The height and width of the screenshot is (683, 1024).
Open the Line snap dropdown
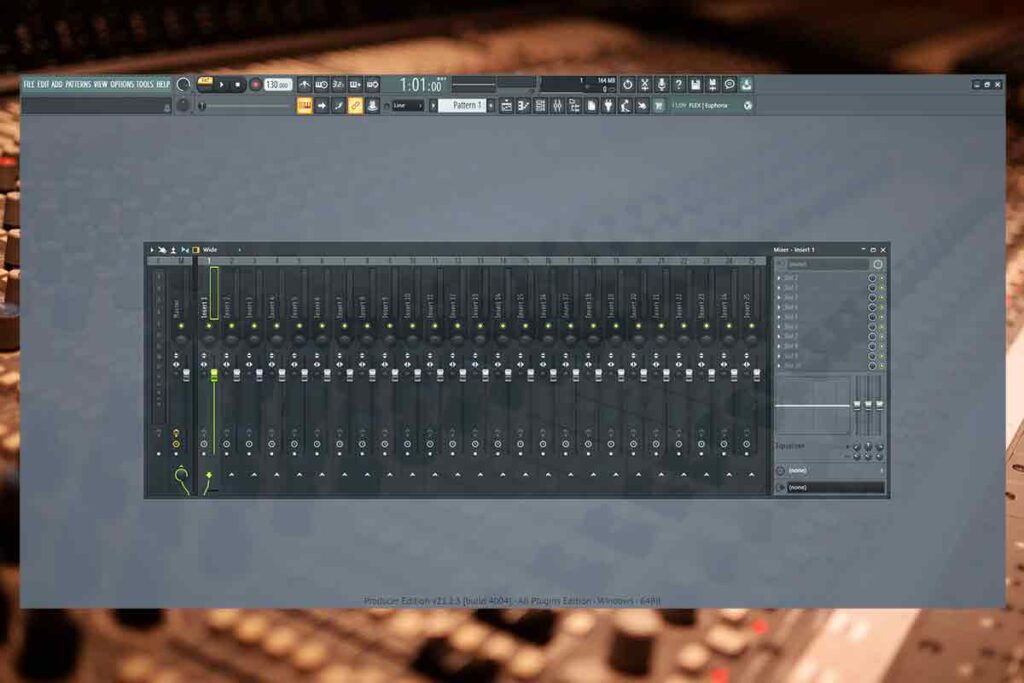408,106
